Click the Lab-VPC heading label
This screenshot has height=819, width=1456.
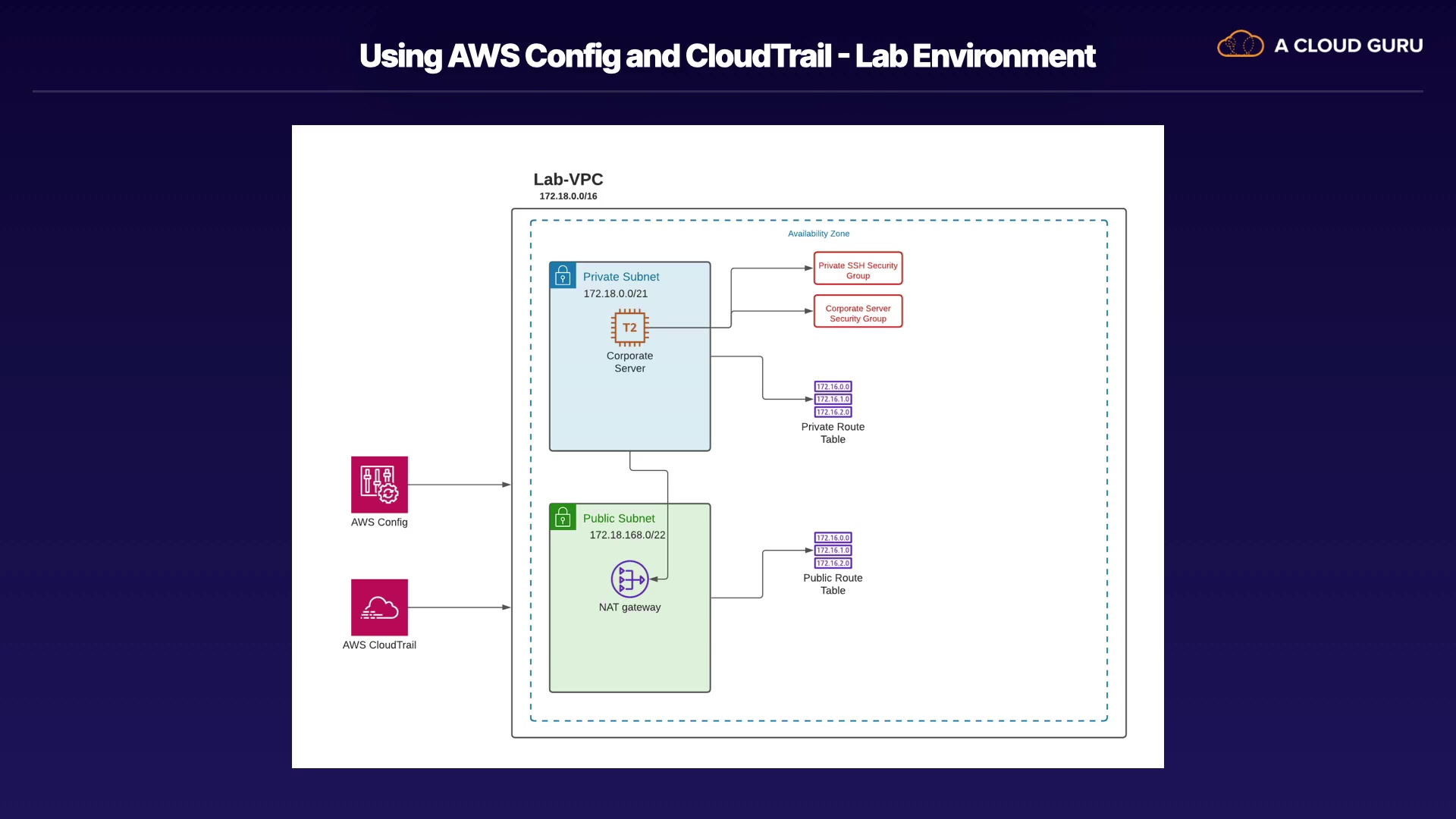coord(568,180)
